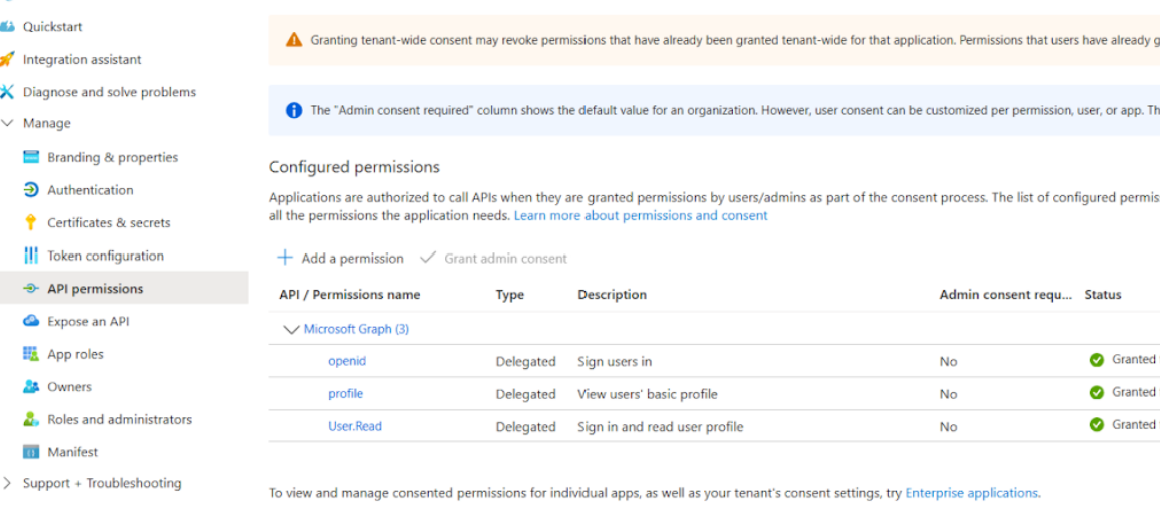
Task: Open Learn more about permissions and consent
Action: pyautogui.click(x=640, y=215)
